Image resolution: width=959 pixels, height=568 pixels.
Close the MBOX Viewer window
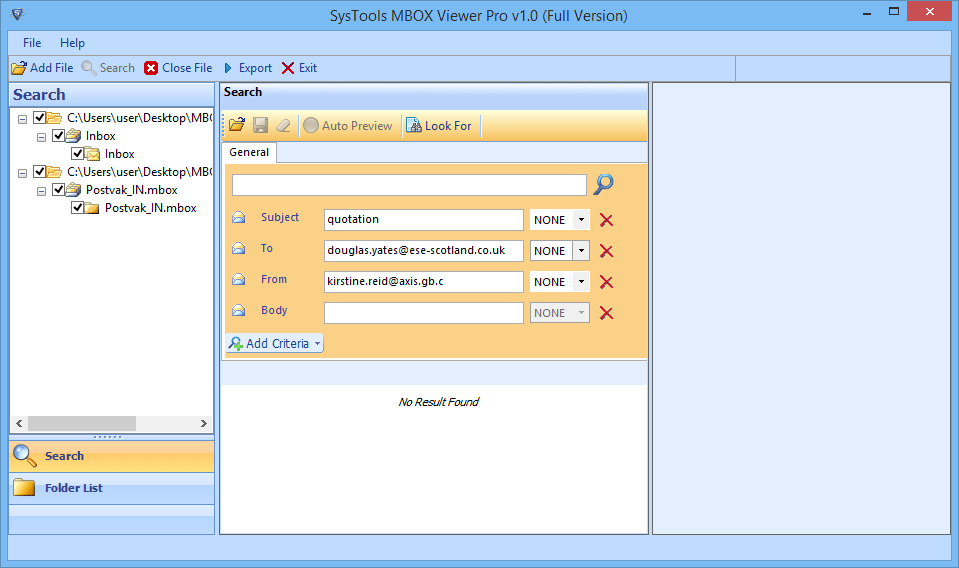click(x=930, y=12)
